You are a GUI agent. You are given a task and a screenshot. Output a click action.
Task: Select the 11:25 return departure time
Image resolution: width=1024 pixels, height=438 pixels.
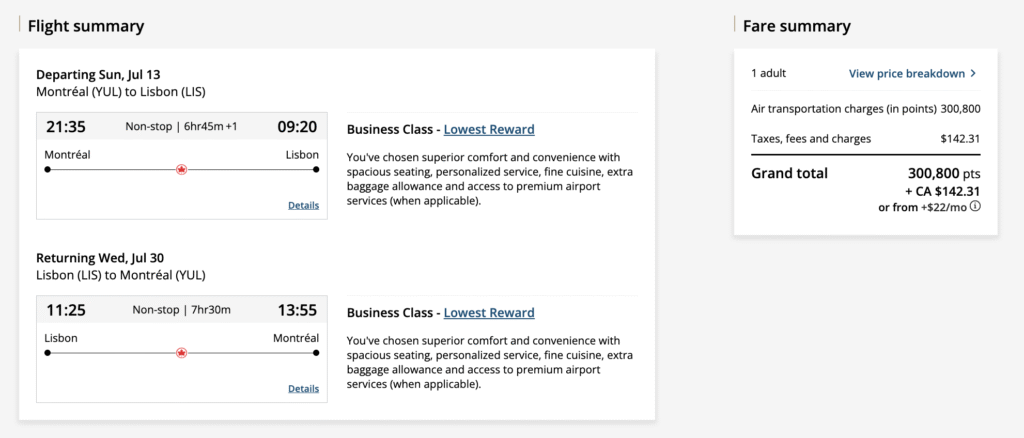pyautogui.click(x=66, y=309)
